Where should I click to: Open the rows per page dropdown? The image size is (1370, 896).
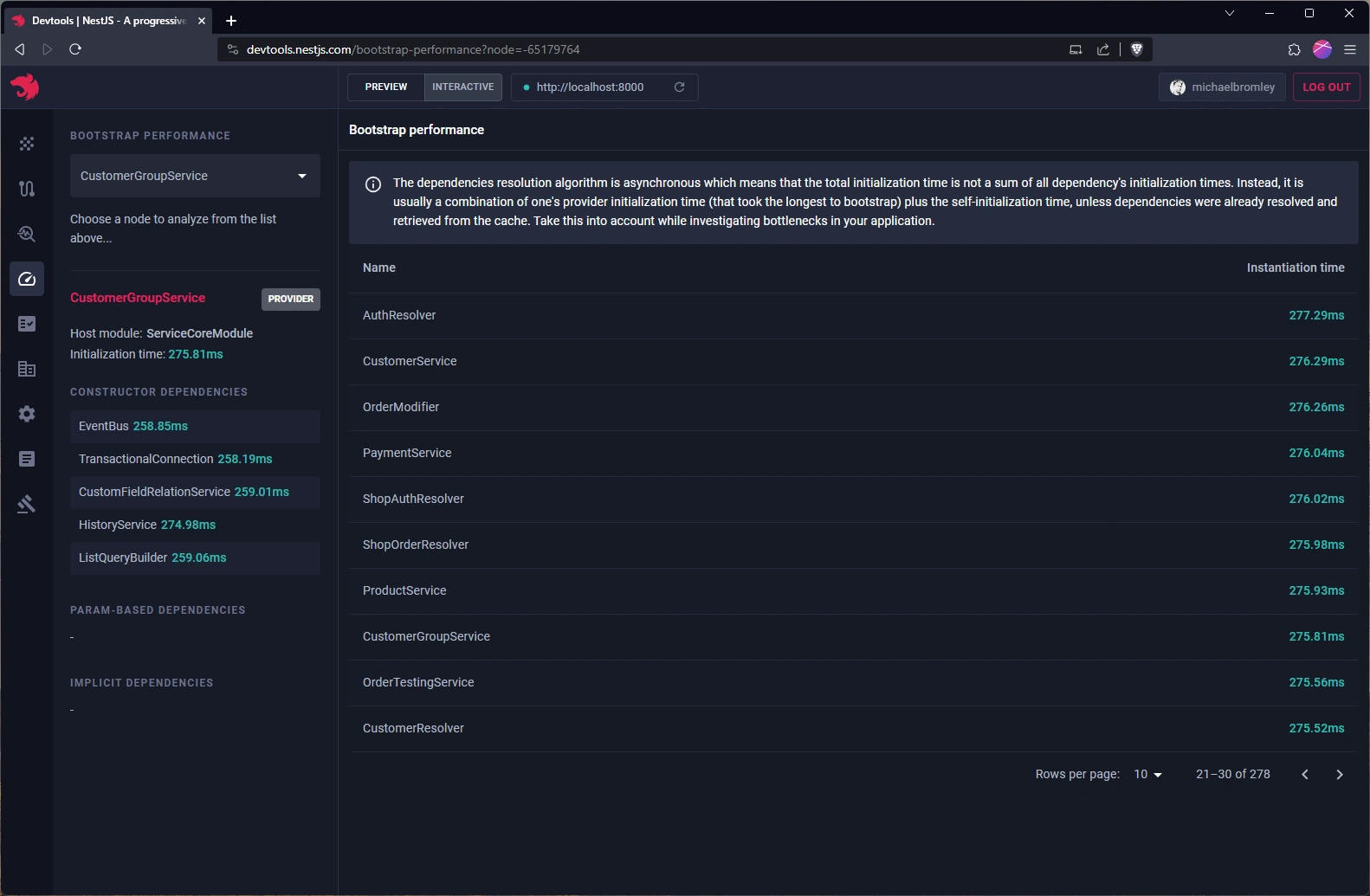(x=1147, y=775)
